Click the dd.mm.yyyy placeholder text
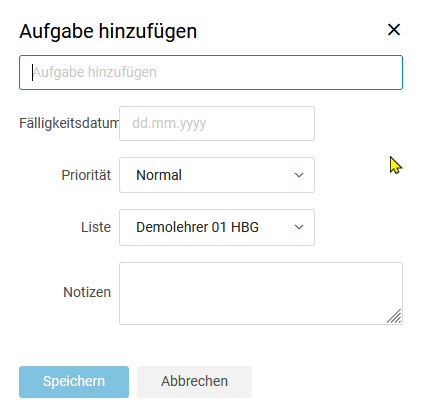Image resolution: width=424 pixels, height=412 pixels. 169,124
